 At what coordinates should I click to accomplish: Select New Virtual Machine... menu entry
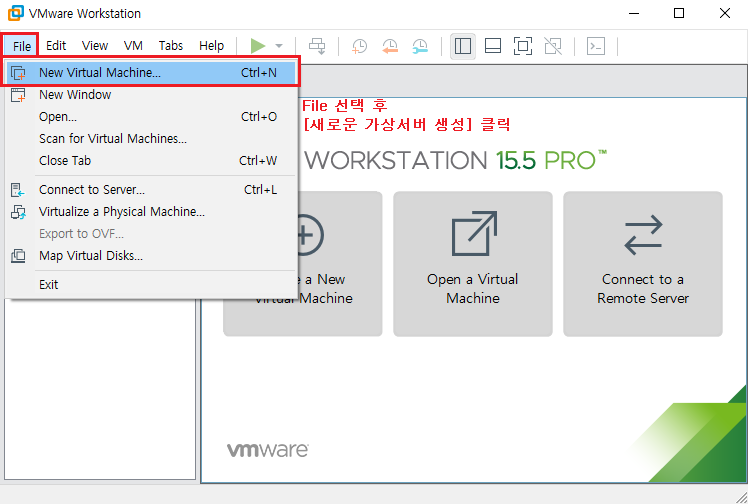153,72
